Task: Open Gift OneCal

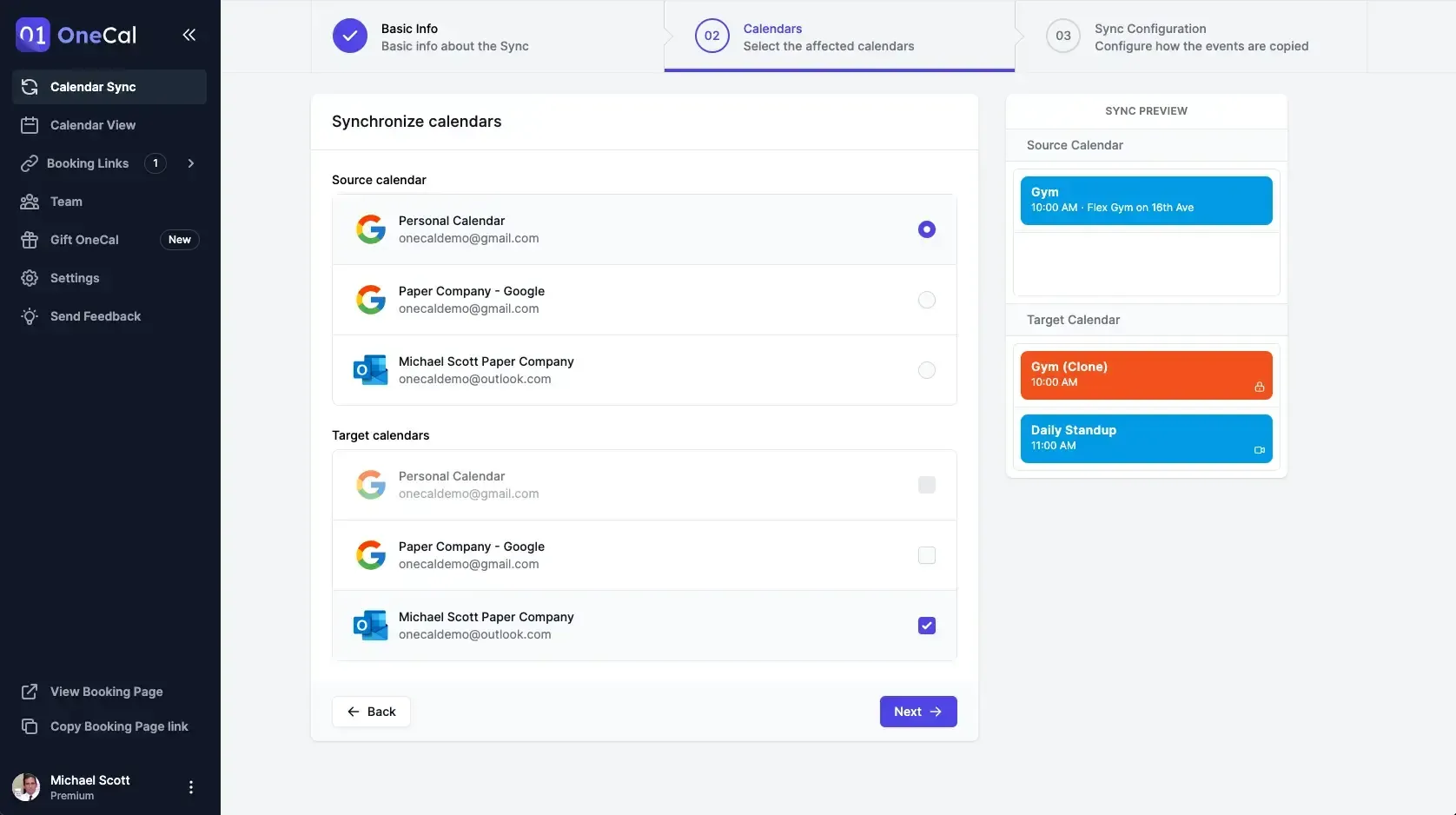Action: (83, 239)
